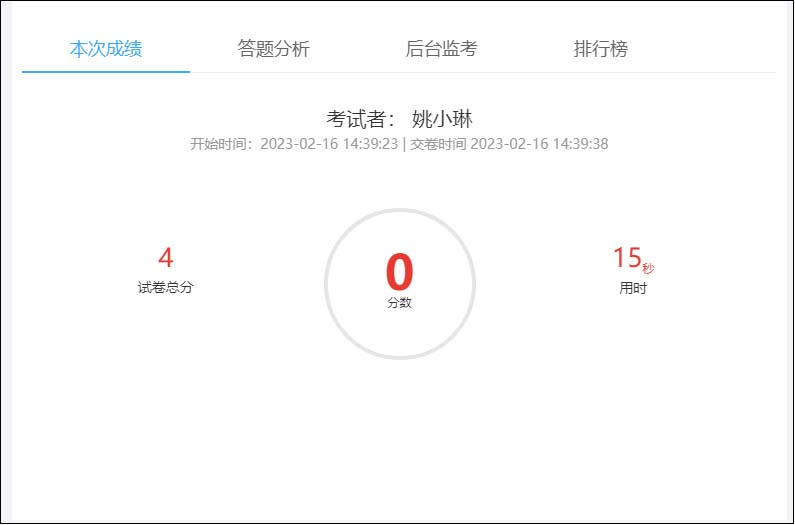Click the 用时 label
Image resolution: width=795 pixels, height=525 pixels.
(633, 288)
